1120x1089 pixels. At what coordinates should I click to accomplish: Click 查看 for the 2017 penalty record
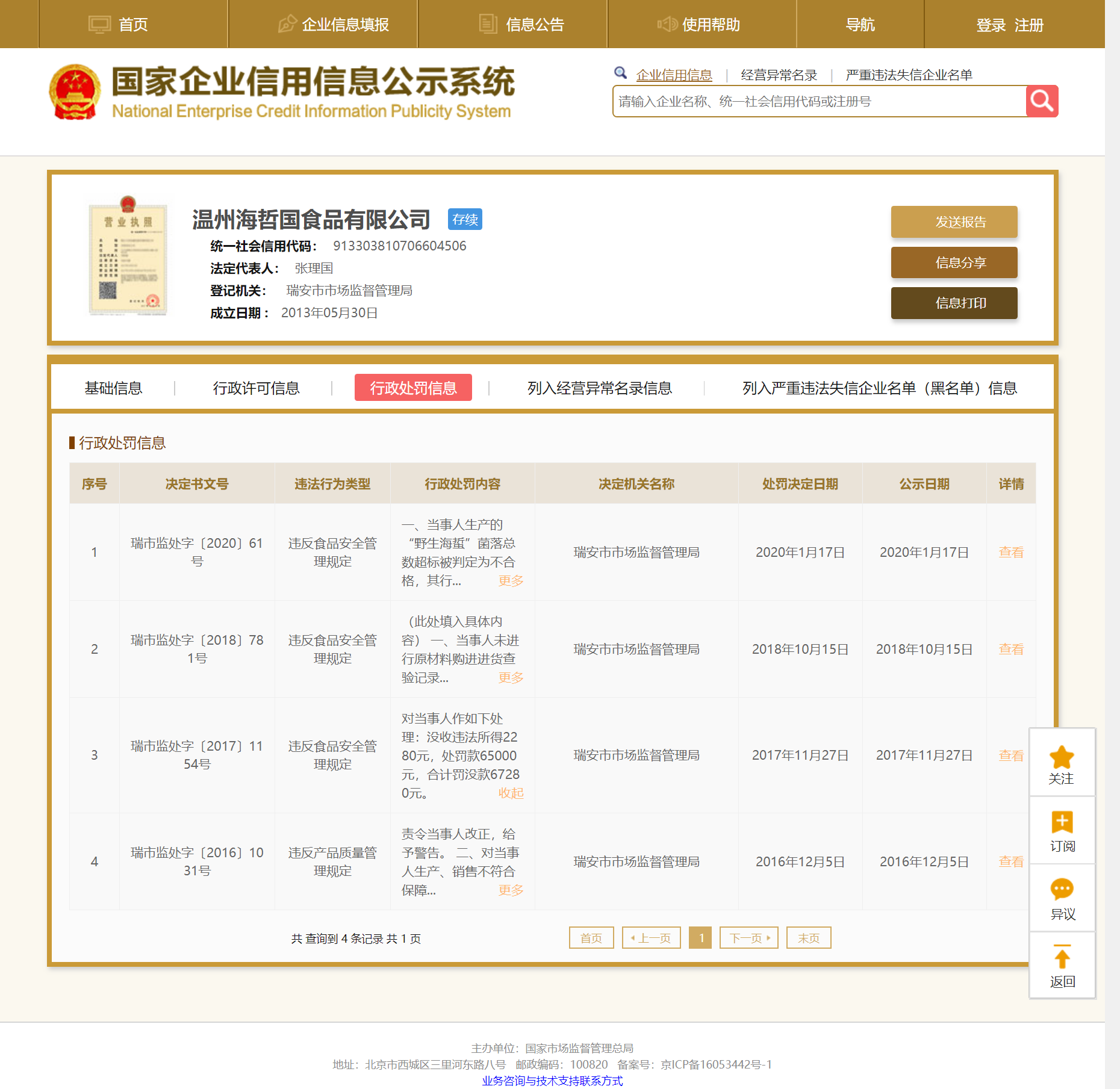(1011, 755)
